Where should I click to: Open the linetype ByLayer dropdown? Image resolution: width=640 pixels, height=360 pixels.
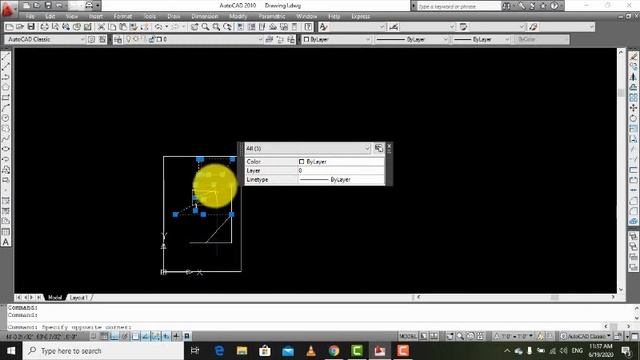[411, 39]
